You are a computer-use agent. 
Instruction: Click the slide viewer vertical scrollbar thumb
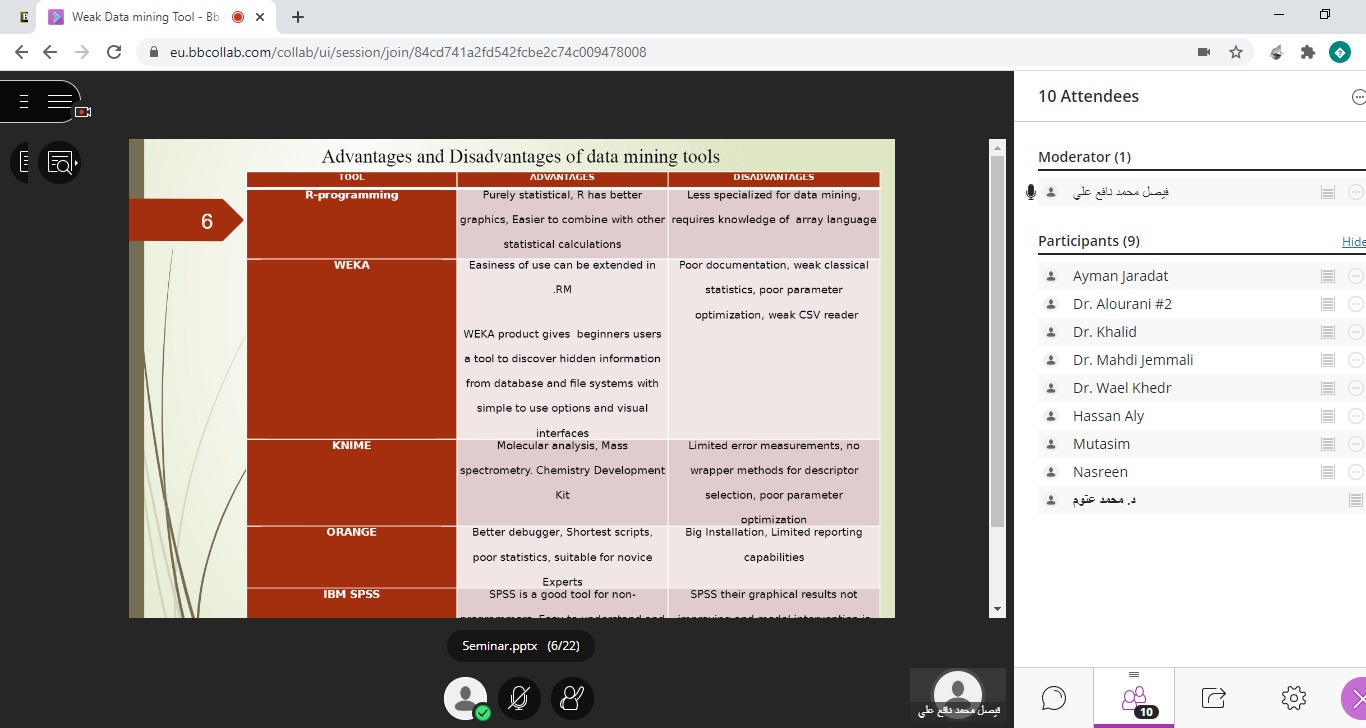tap(997, 342)
